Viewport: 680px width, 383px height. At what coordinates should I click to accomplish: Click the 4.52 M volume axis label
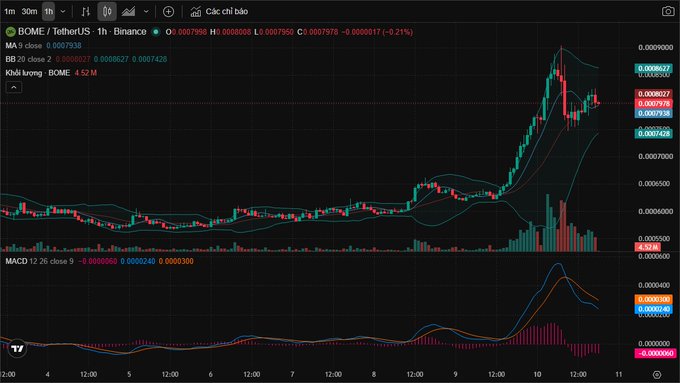[x=648, y=247]
